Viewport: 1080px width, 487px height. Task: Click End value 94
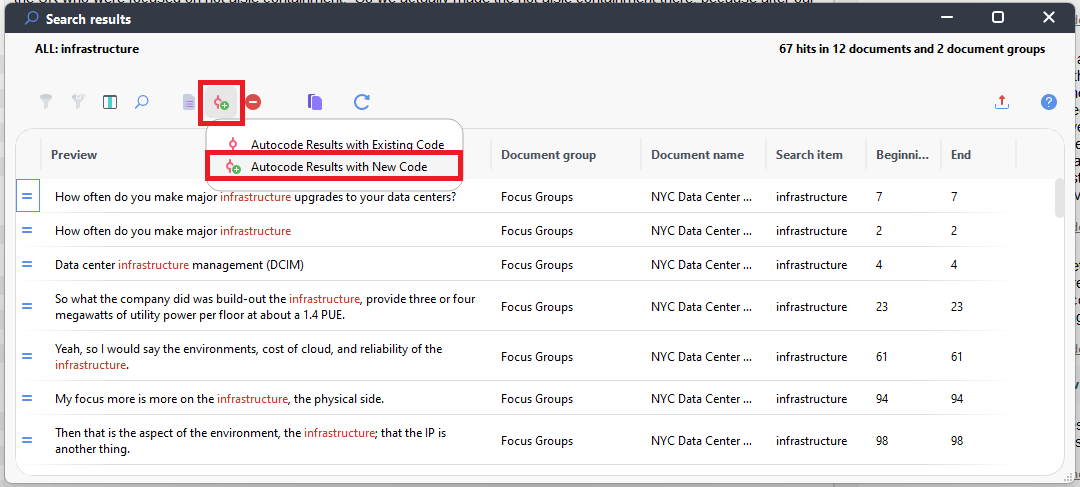pyautogui.click(x=957, y=399)
